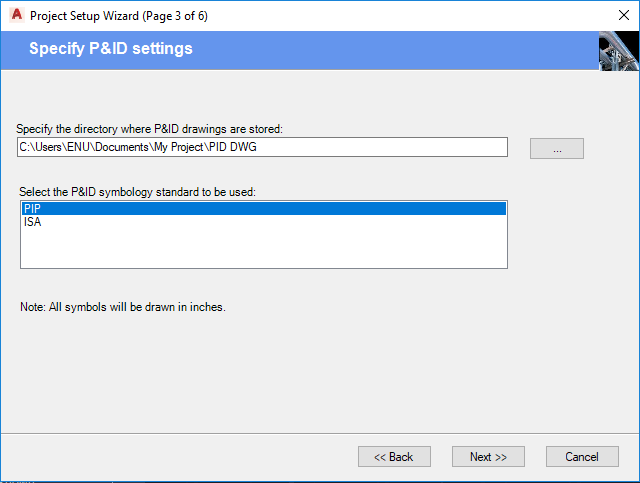Click empty space in symbology list box
Image resolution: width=640 pixels, height=483 pixels.
263,248
